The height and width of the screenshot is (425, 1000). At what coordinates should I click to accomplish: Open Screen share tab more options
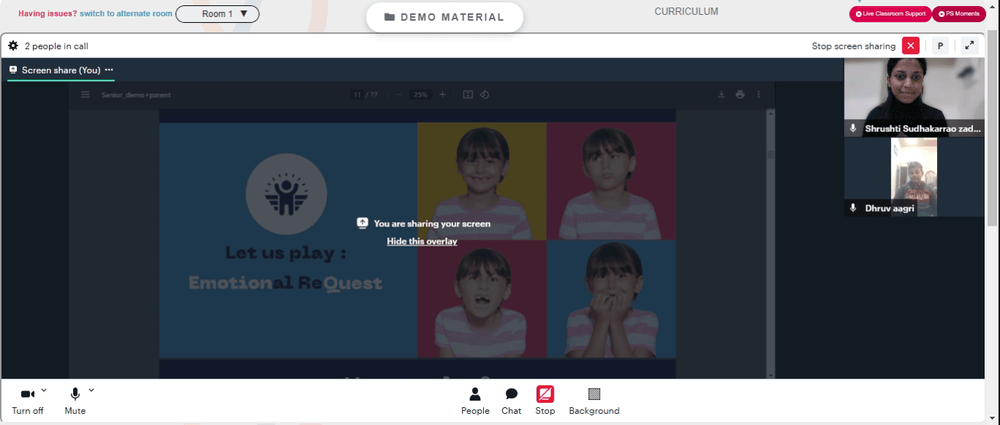tap(109, 70)
